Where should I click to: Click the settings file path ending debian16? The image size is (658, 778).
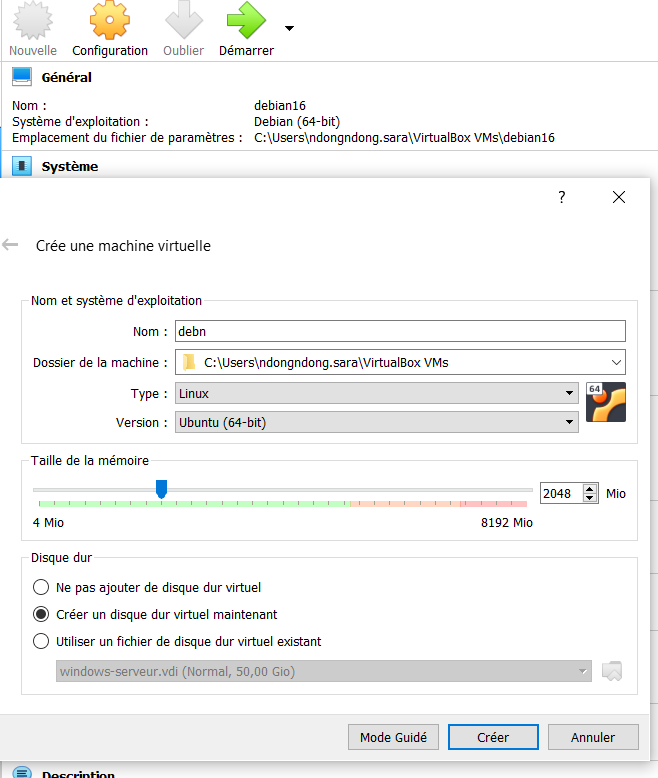pos(404,137)
